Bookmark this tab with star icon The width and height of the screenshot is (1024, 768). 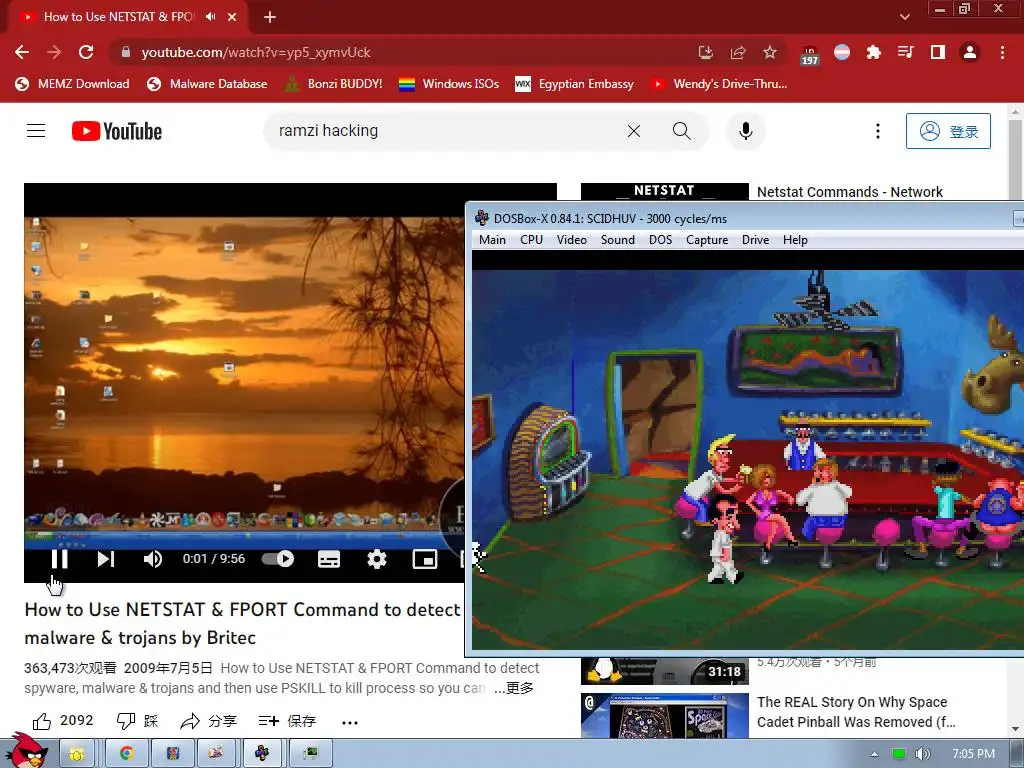tap(770, 52)
